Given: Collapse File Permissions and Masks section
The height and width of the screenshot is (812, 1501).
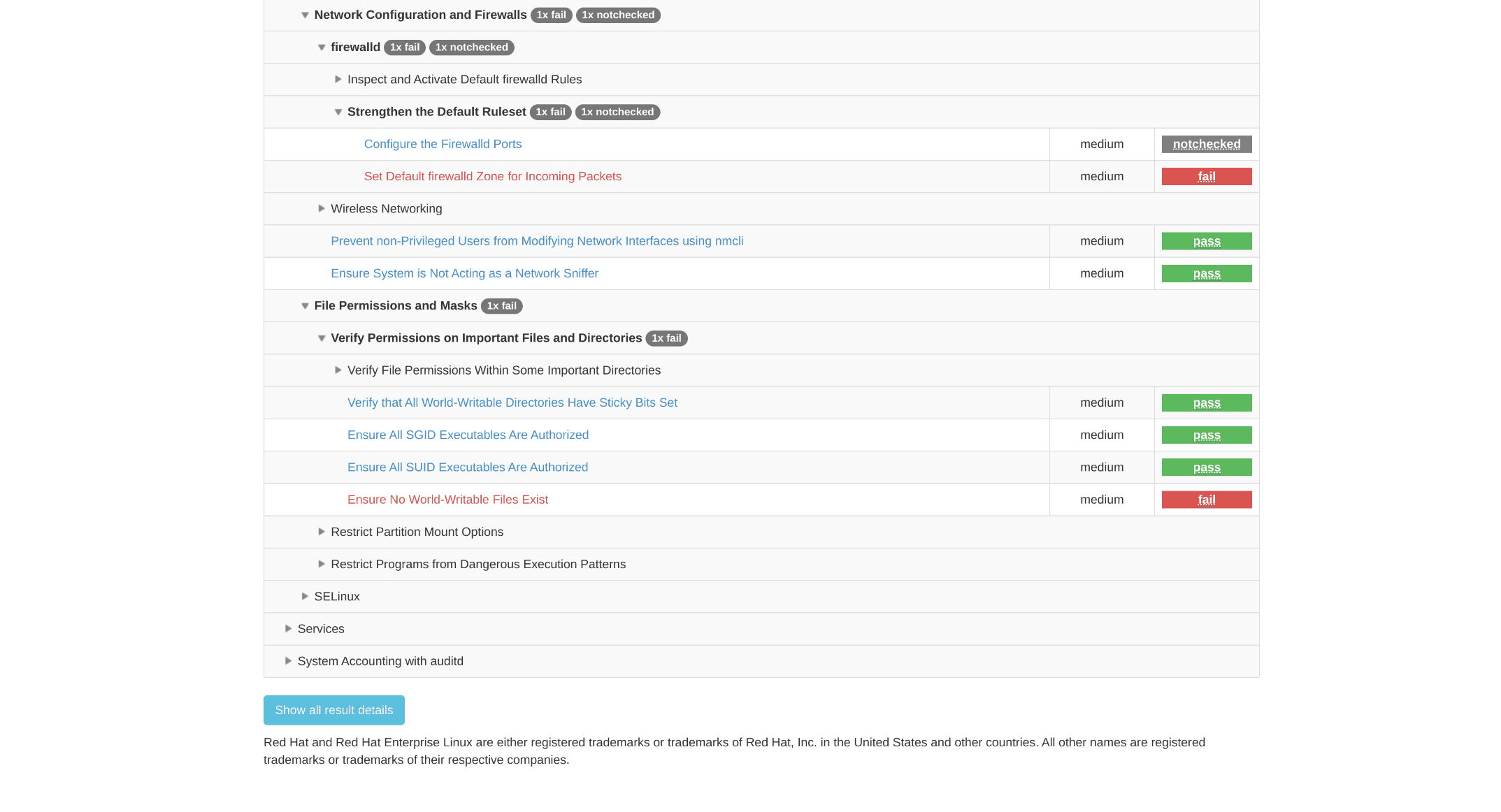Looking at the screenshot, I should pyautogui.click(x=305, y=306).
